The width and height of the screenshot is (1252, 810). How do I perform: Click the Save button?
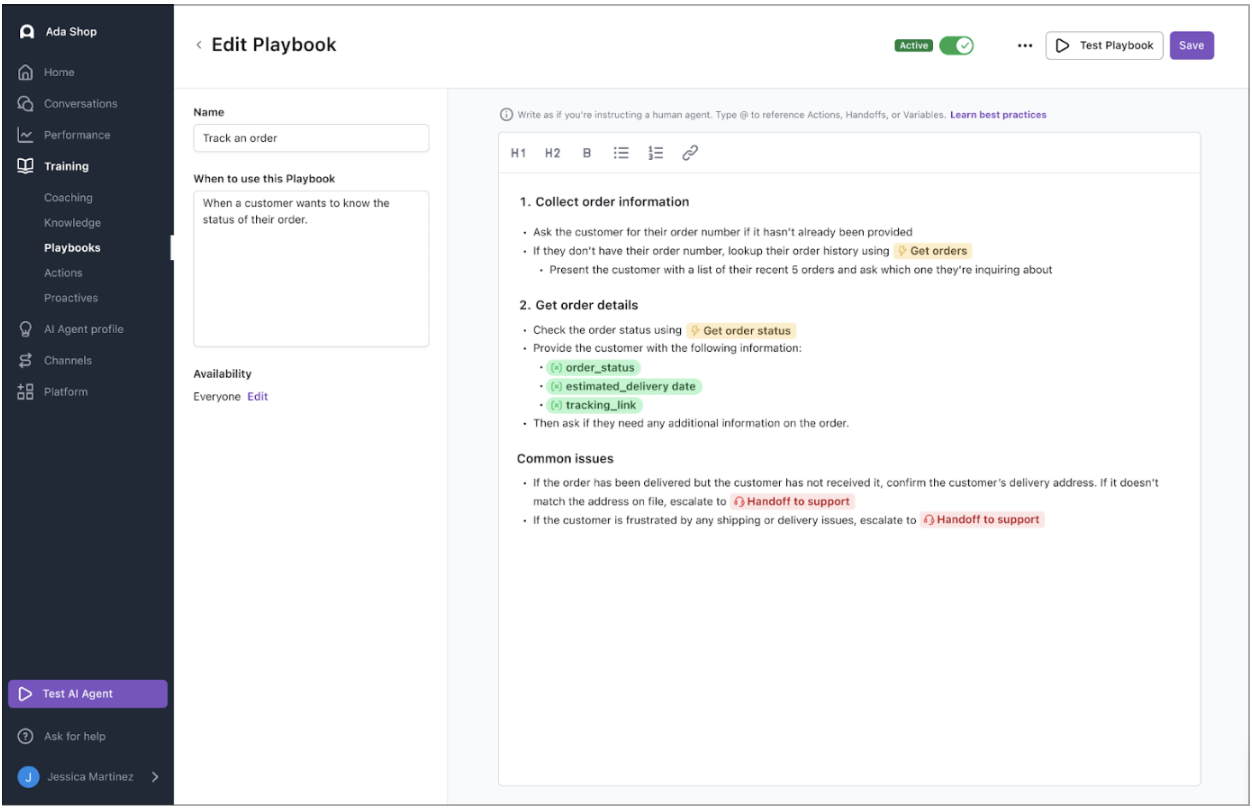(1191, 46)
